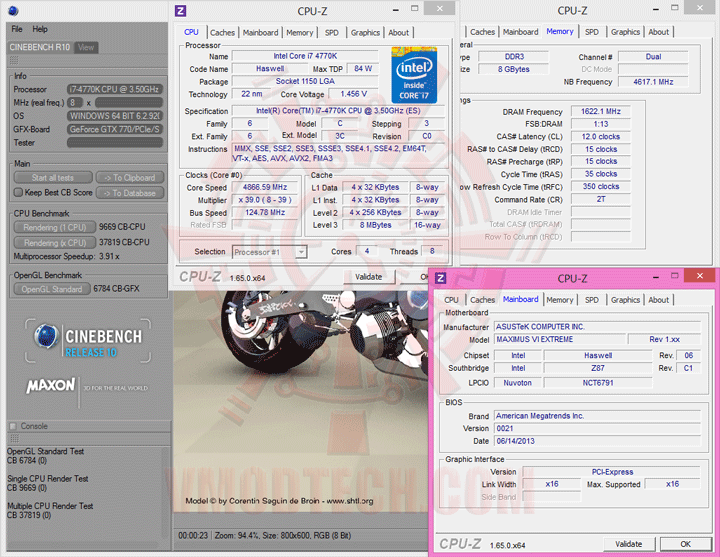Enable the Keep Best CB Score checkbox

(18, 193)
